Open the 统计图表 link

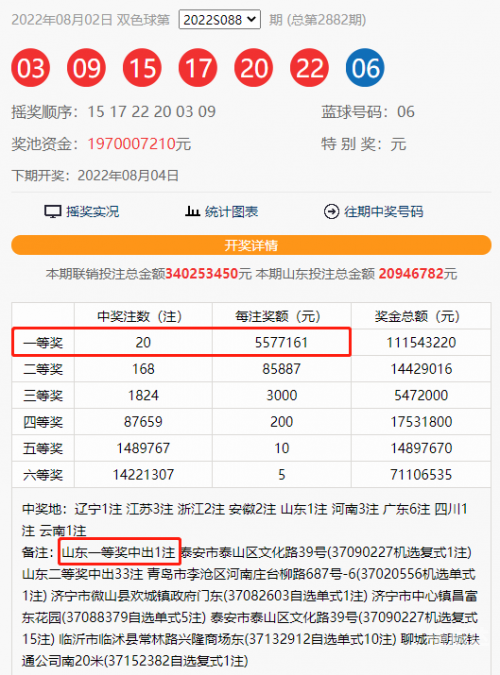tap(231, 212)
